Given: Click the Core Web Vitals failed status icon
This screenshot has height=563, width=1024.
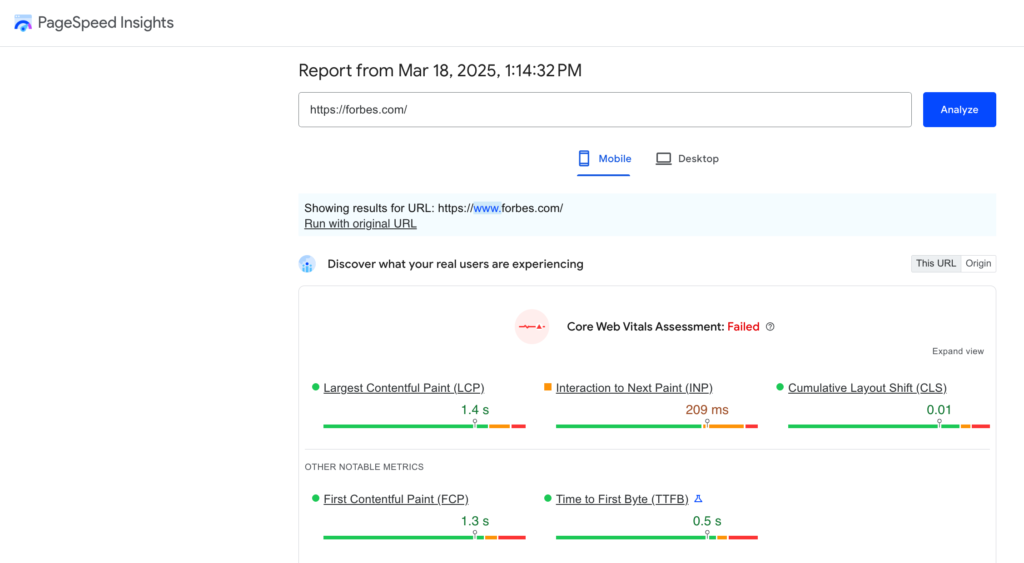Looking at the screenshot, I should click(x=532, y=327).
